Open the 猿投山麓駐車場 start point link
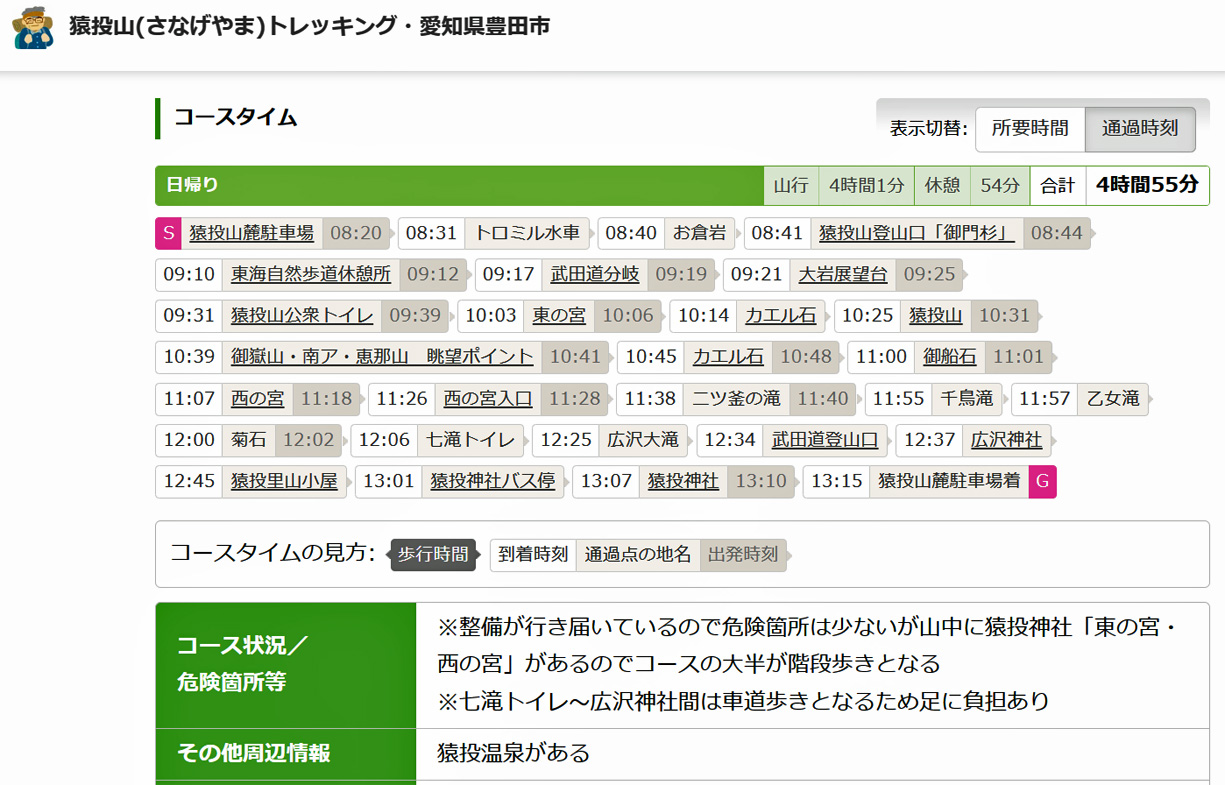1225x785 pixels. [251, 233]
